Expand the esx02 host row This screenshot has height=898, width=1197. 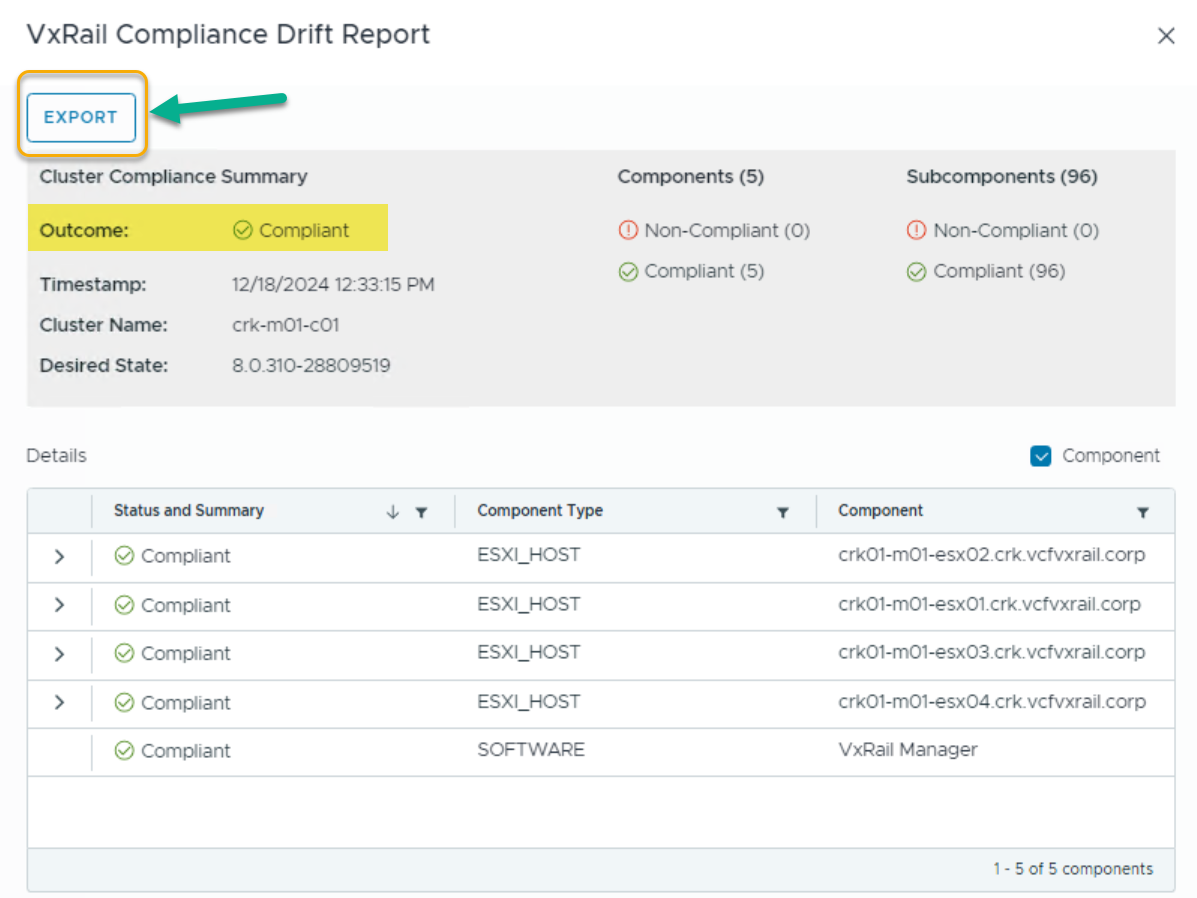59,556
